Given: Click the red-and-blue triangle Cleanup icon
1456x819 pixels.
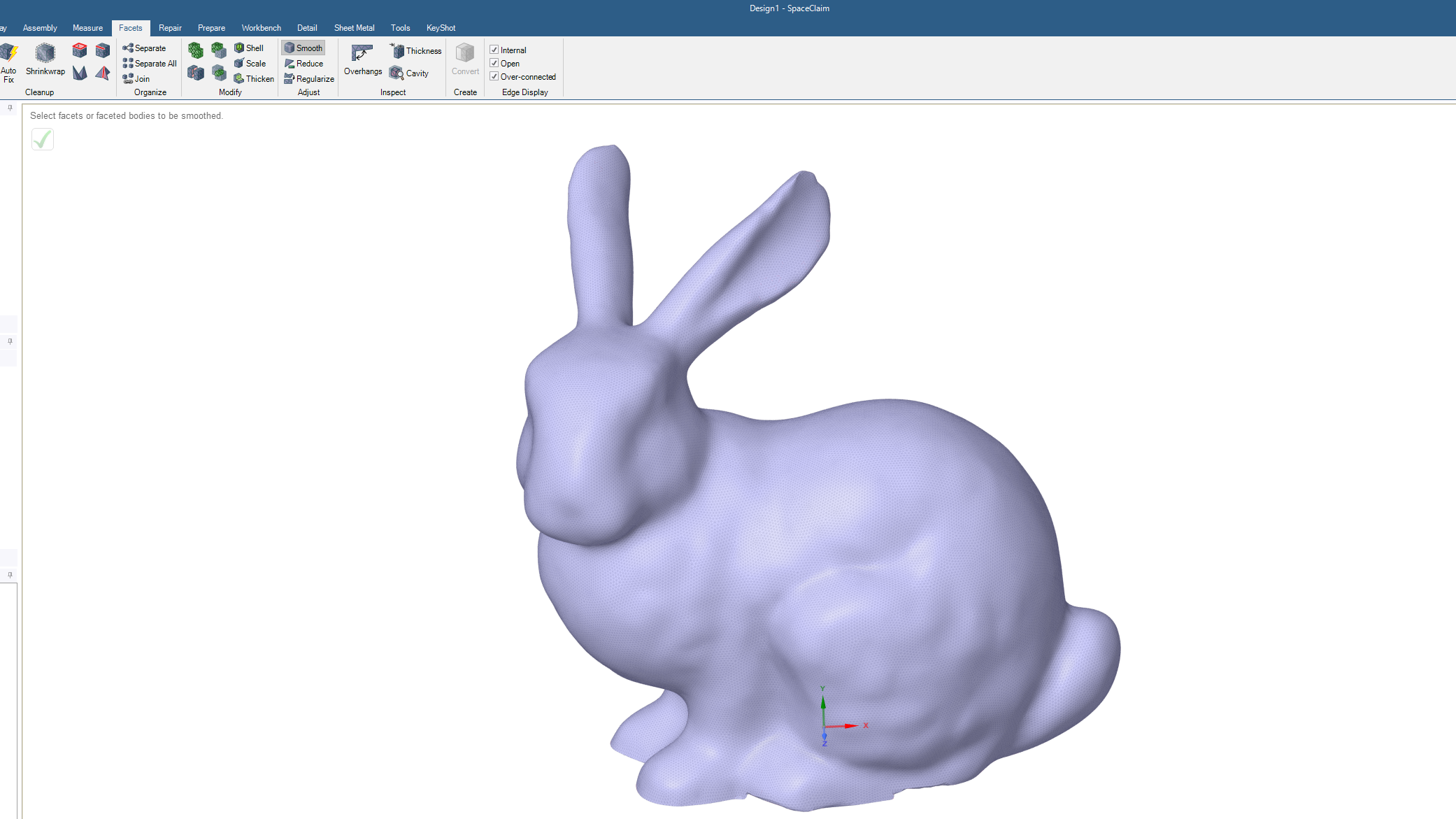Looking at the screenshot, I should point(103,73).
